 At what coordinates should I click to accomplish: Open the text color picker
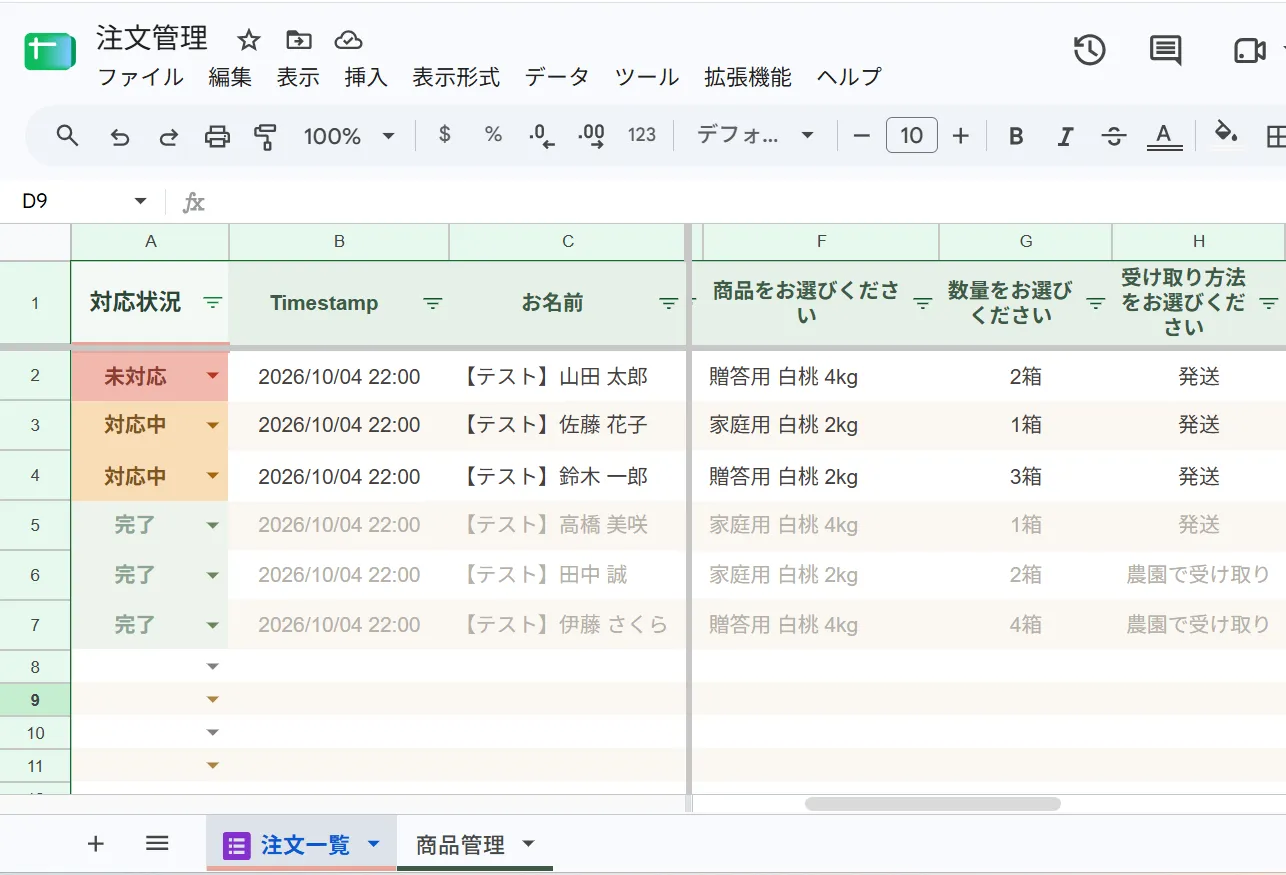tap(1163, 136)
